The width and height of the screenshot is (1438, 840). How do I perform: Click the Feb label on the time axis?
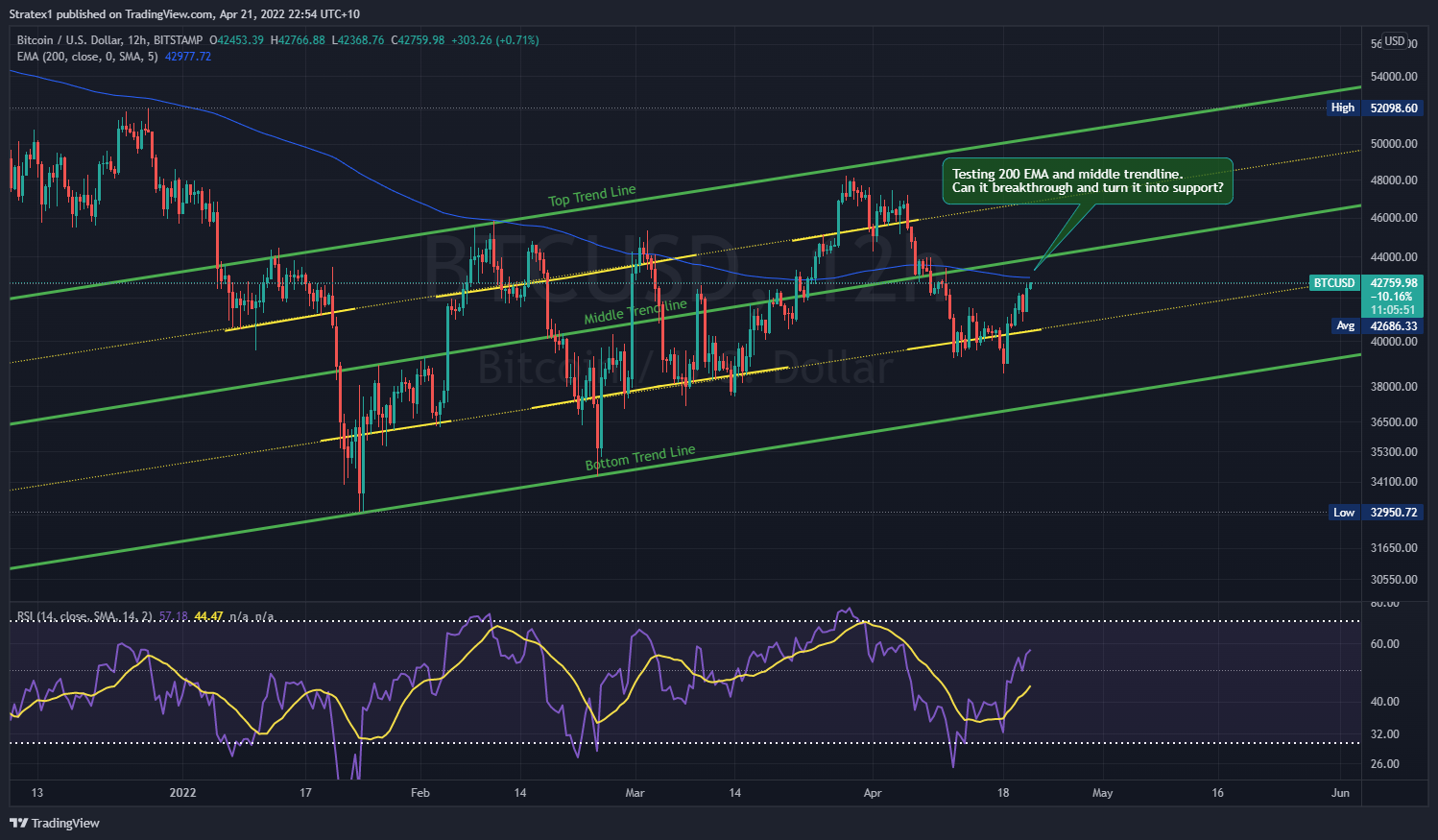pos(419,793)
